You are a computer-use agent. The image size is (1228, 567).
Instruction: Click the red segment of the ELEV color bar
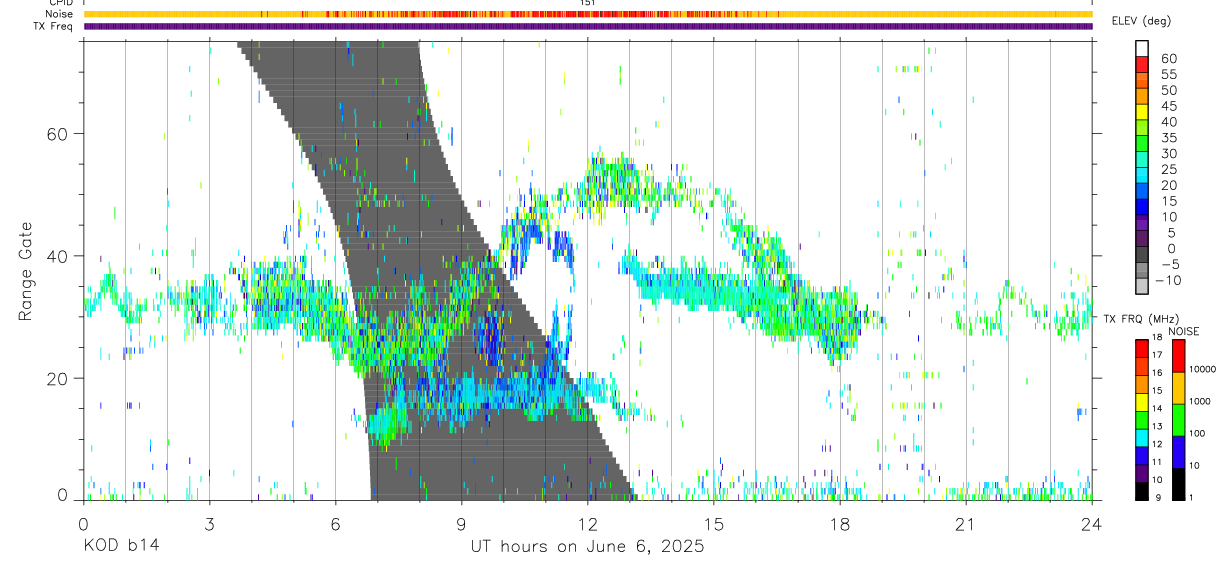click(x=1142, y=65)
